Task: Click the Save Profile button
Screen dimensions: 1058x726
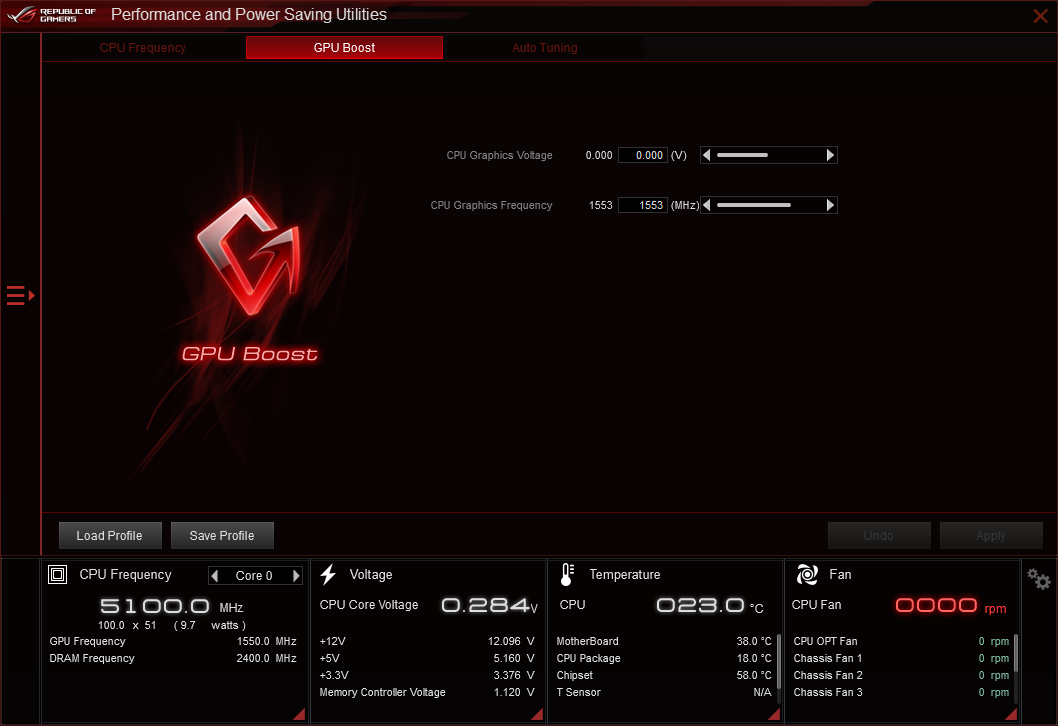Action: pyautogui.click(x=222, y=536)
